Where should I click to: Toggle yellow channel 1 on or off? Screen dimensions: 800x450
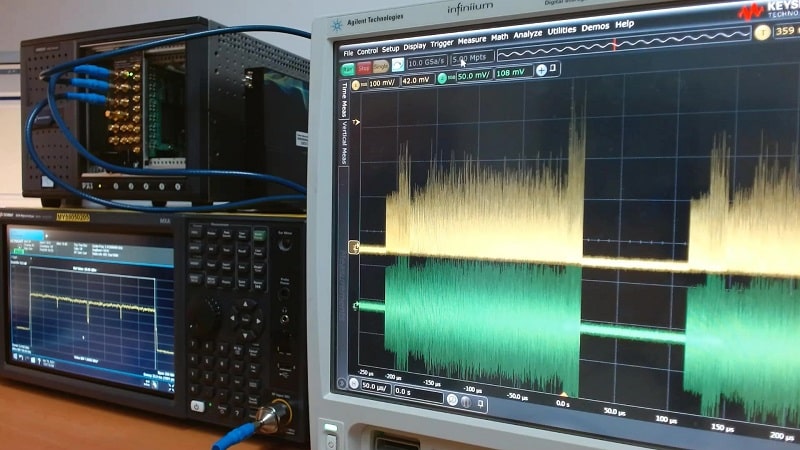[353, 84]
